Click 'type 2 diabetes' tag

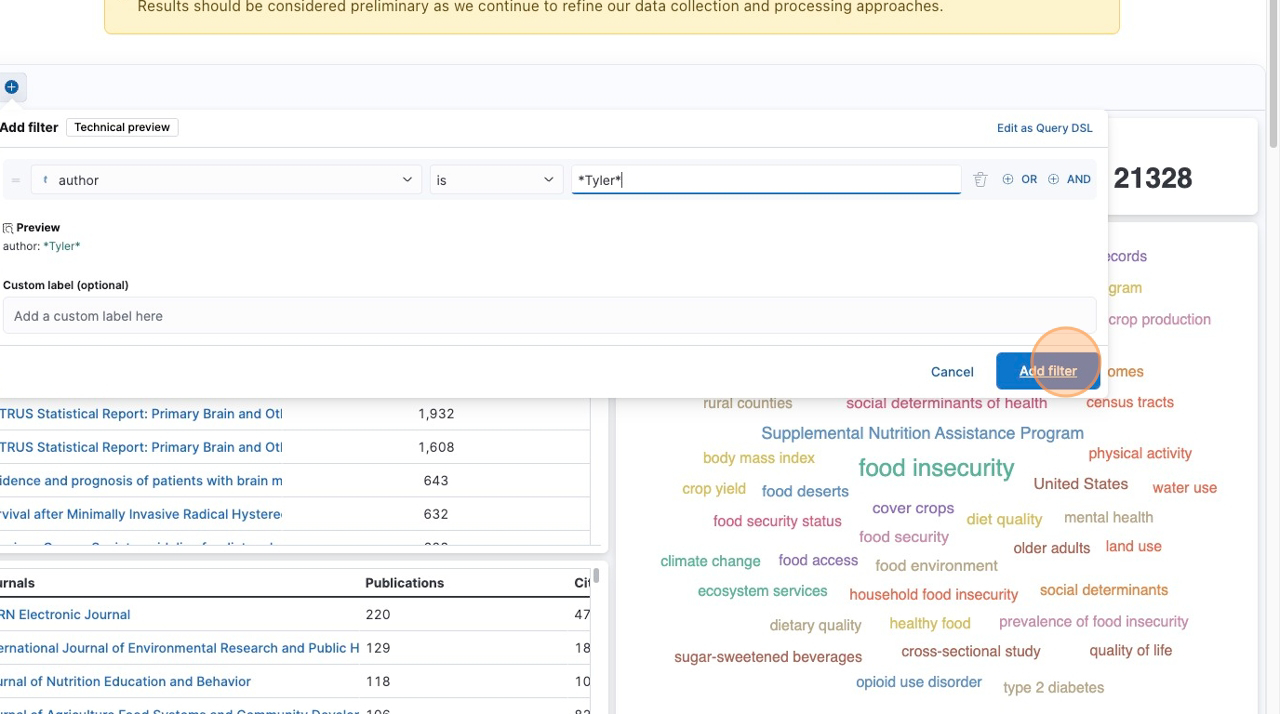click(x=1053, y=688)
